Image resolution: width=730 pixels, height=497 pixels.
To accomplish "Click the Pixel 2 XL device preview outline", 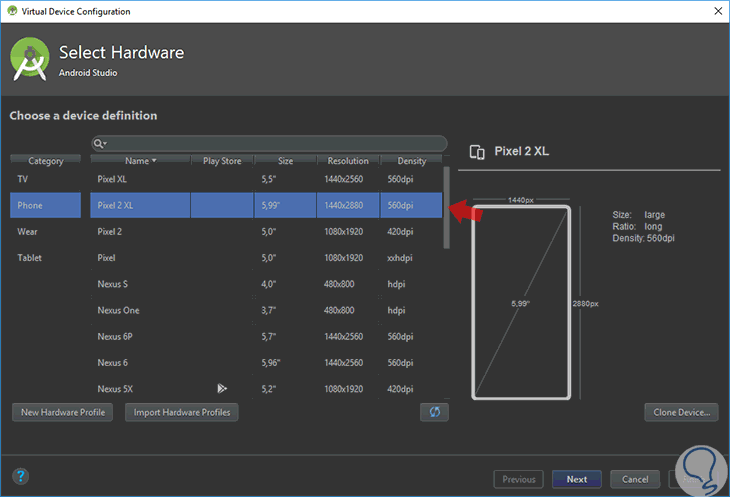I will [521, 302].
